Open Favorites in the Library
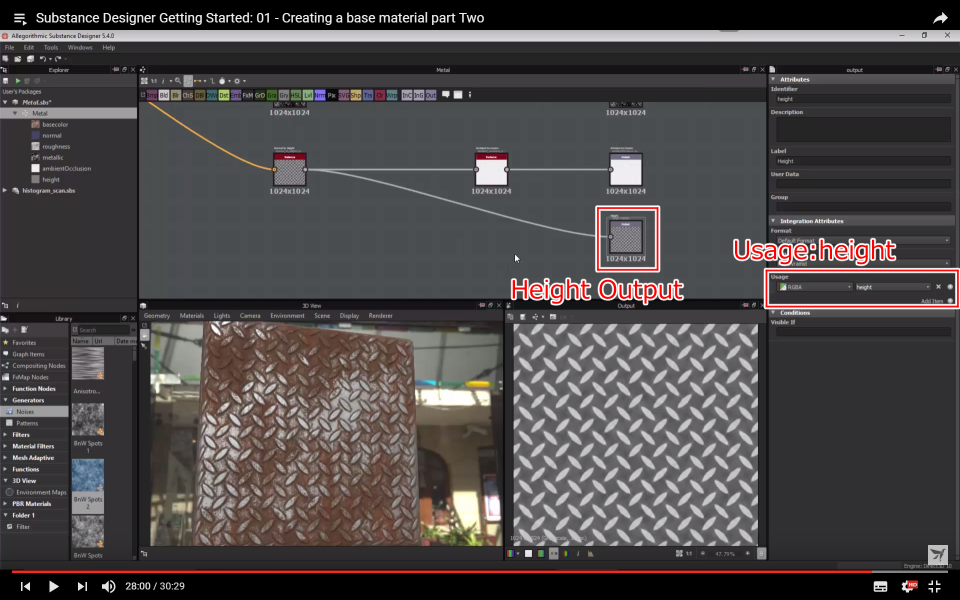This screenshot has width=960, height=600. coord(24,342)
